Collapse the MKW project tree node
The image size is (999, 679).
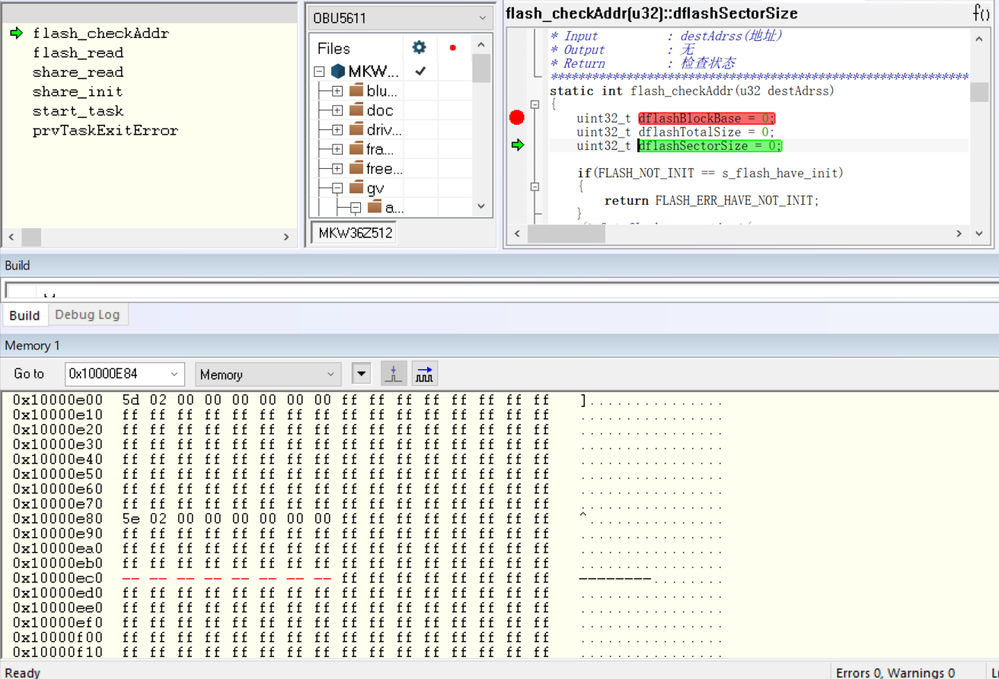(x=320, y=71)
